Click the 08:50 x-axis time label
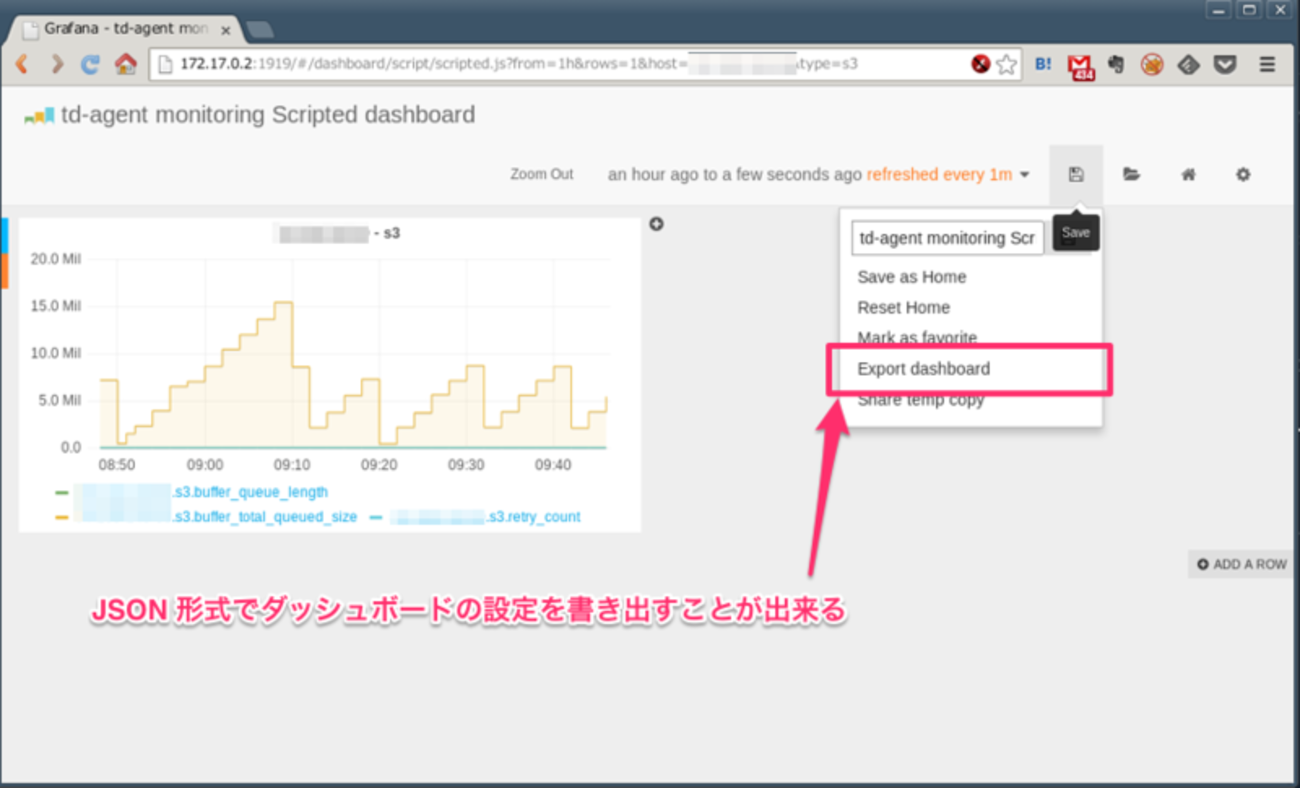The height and width of the screenshot is (788, 1300). 118,465
